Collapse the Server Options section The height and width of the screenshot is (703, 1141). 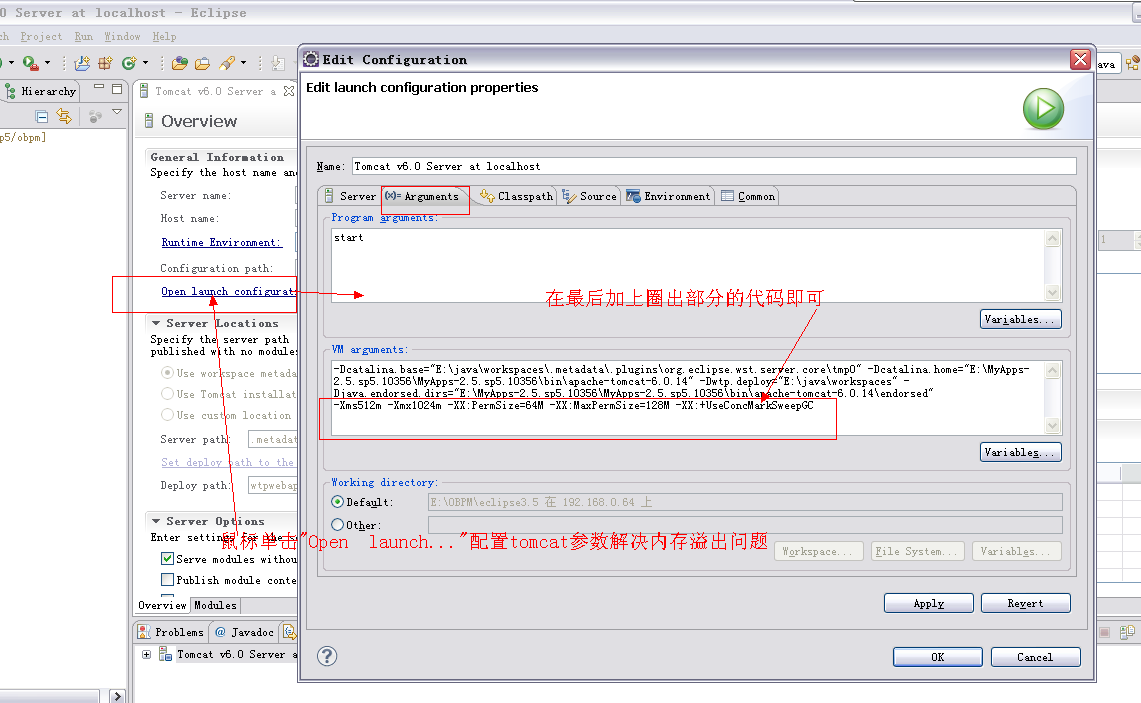click(156, 521)
